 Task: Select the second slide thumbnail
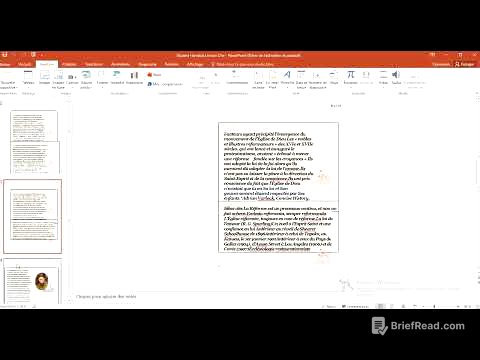35,157
